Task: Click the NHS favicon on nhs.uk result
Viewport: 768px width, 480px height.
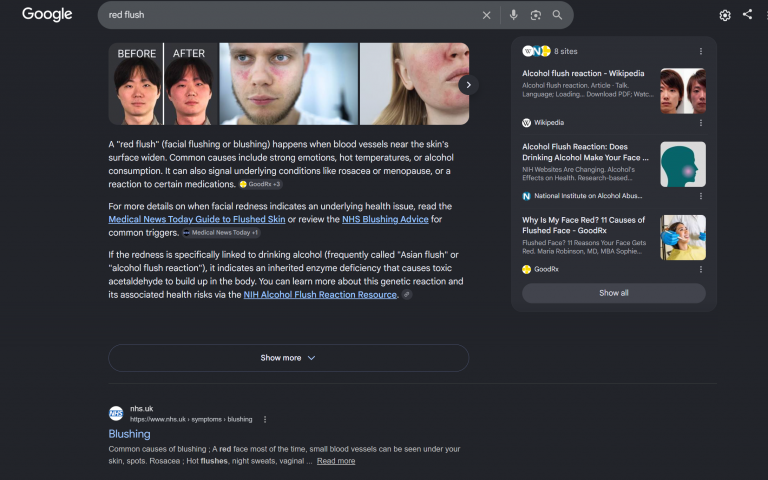Action: click(x=116, y=413)
